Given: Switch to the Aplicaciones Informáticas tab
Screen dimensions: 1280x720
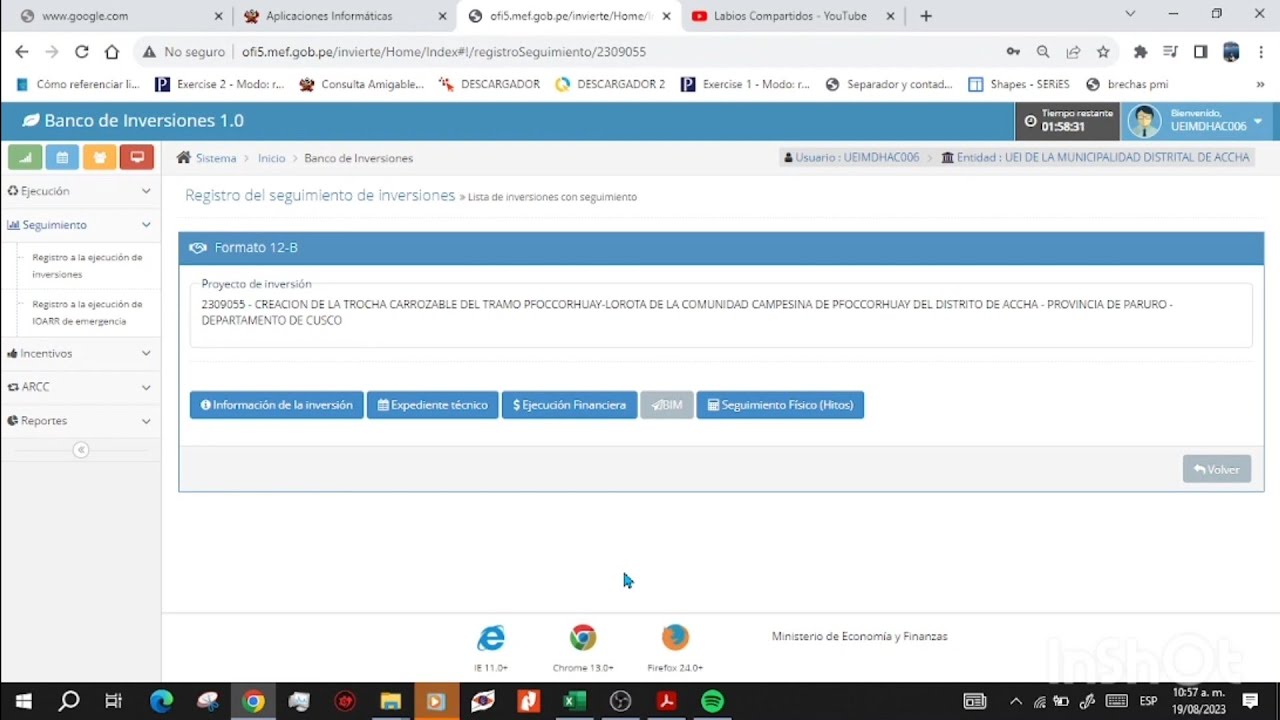Looking at the screenshot, I should click(x=345, y=16).
